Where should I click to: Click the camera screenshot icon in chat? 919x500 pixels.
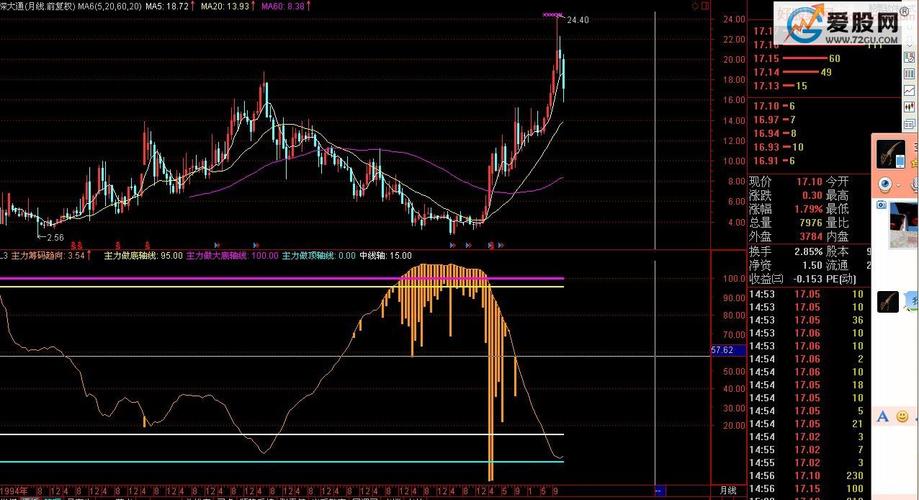pos(881,204)
